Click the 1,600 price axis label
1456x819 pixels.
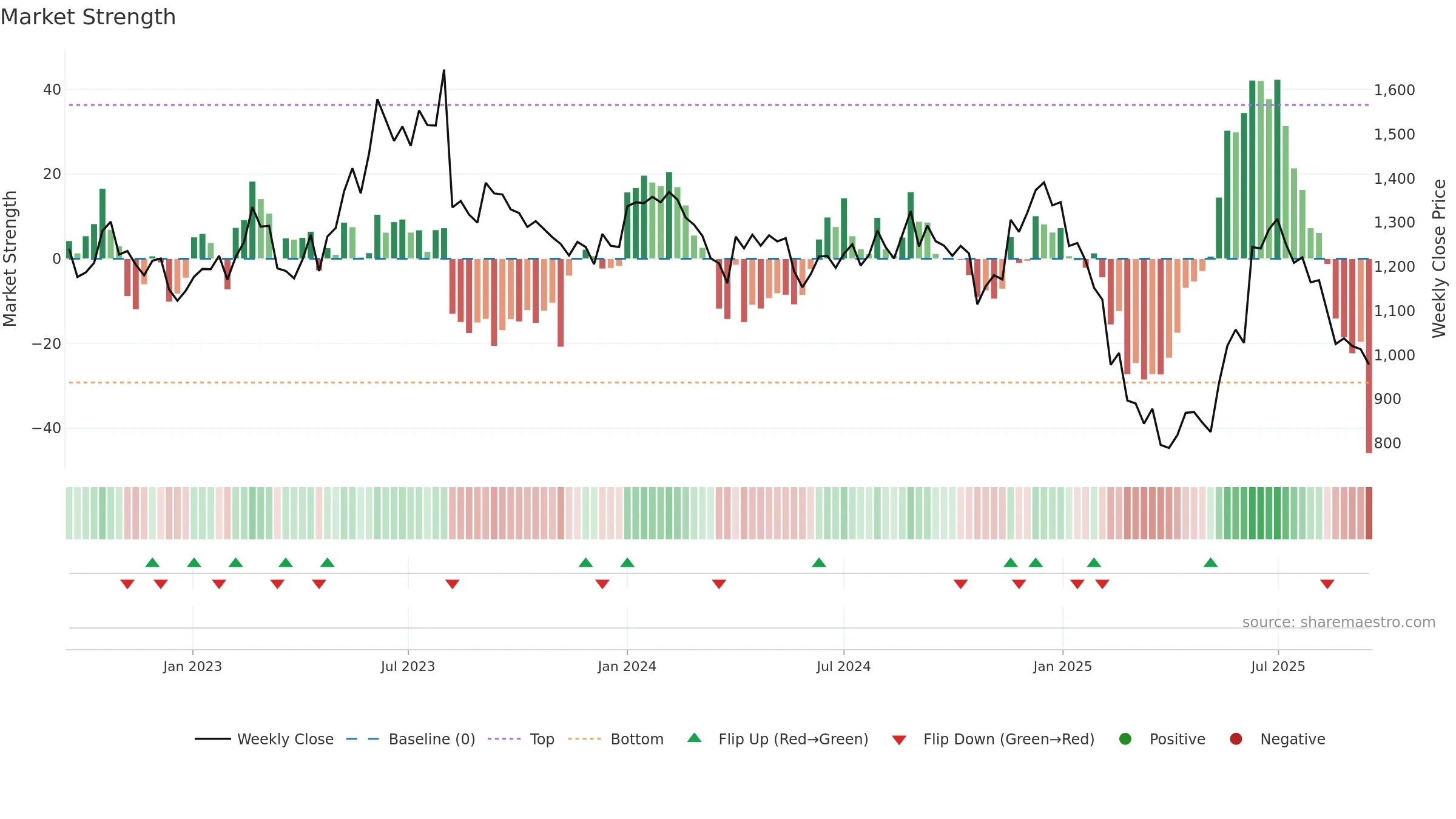1394,90
